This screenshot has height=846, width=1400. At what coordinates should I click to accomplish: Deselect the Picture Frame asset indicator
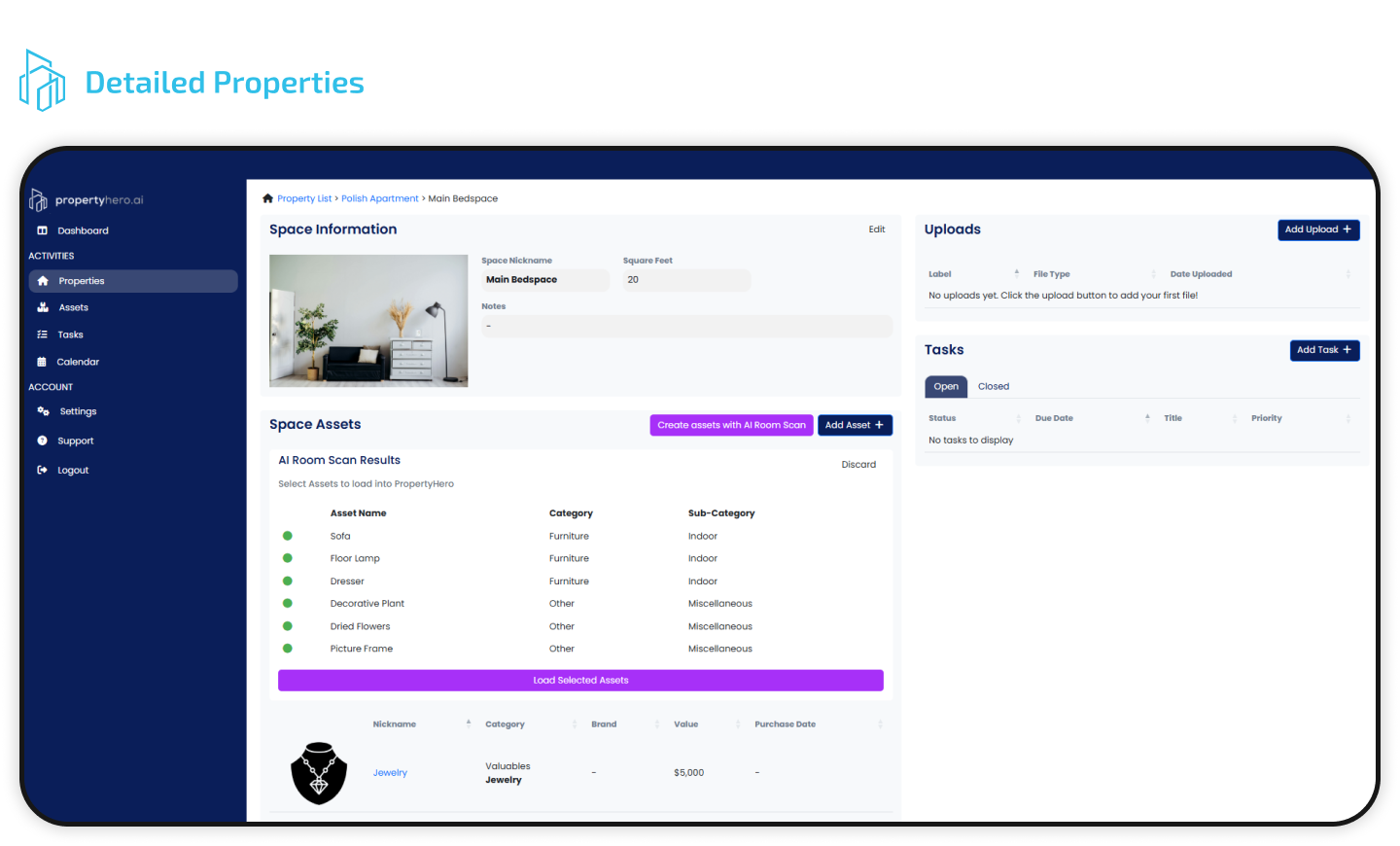(288, 649)
